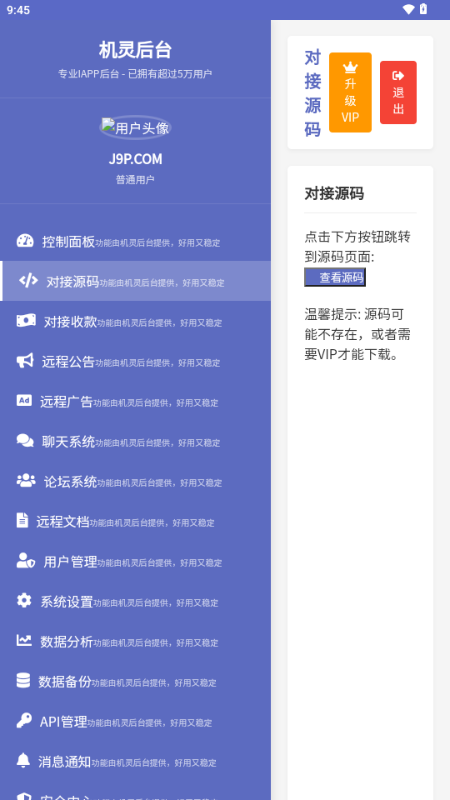Open 消息通知 in sidebar
This screenshot has height=800, width=450.
click(x=135, y=760)
